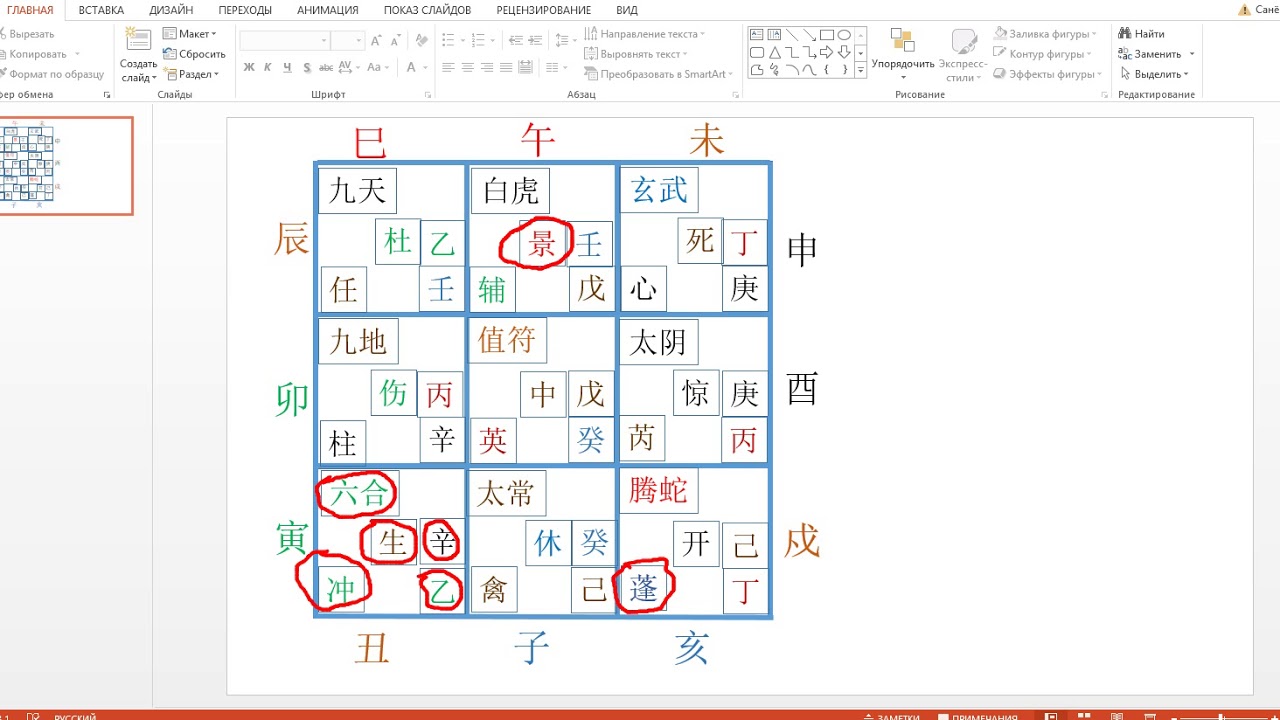Increase font size with the larger A icon
The height and width of the screenshot is (720, 1280).
pos(376,41)
